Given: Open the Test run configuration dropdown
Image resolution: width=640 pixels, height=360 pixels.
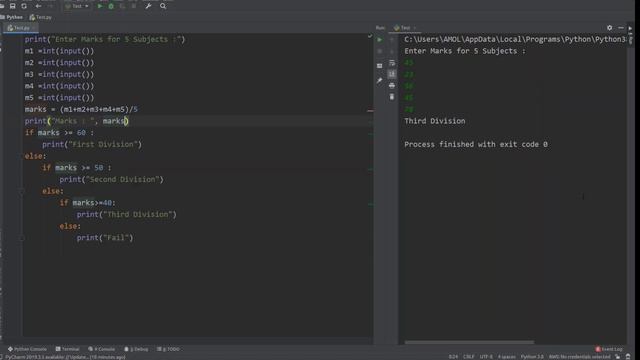Looking at the screenshot, I should pos(77,6).
